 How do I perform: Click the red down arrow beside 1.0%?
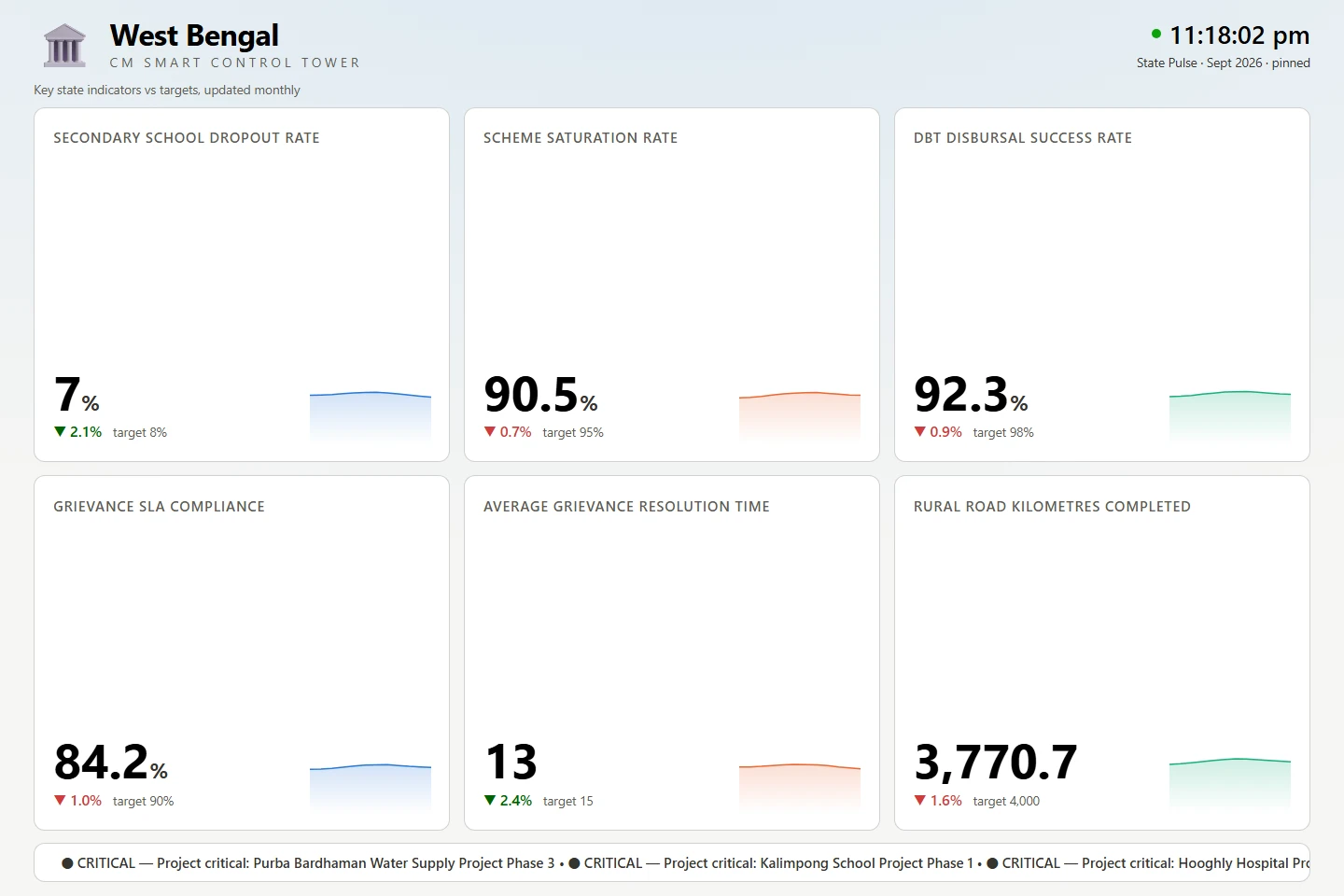(60, 800)
